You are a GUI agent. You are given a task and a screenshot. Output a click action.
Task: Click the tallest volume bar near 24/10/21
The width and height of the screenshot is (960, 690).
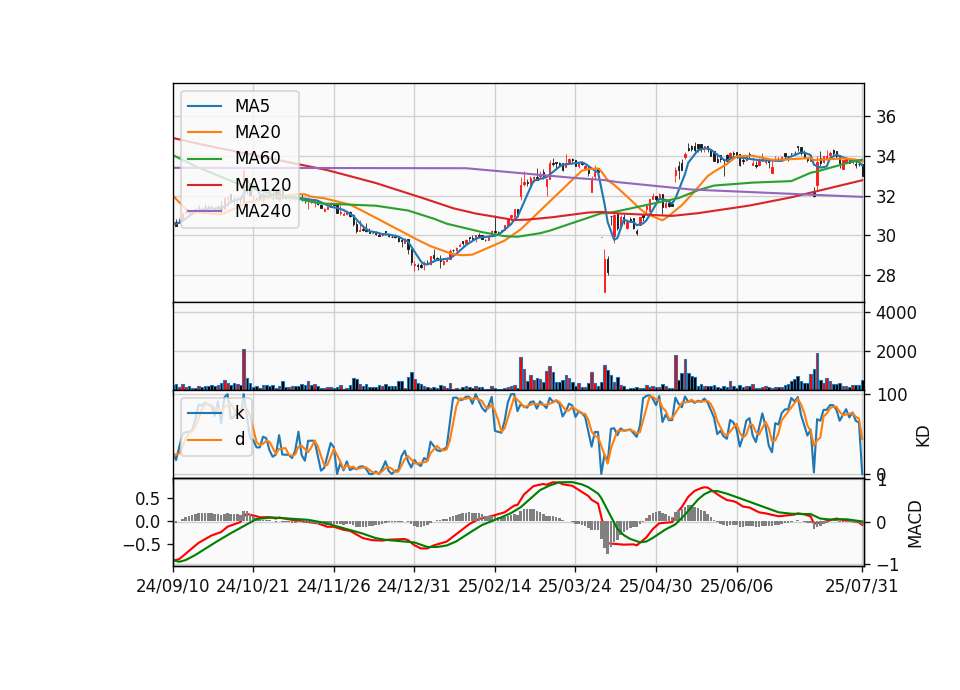point(244,370)
